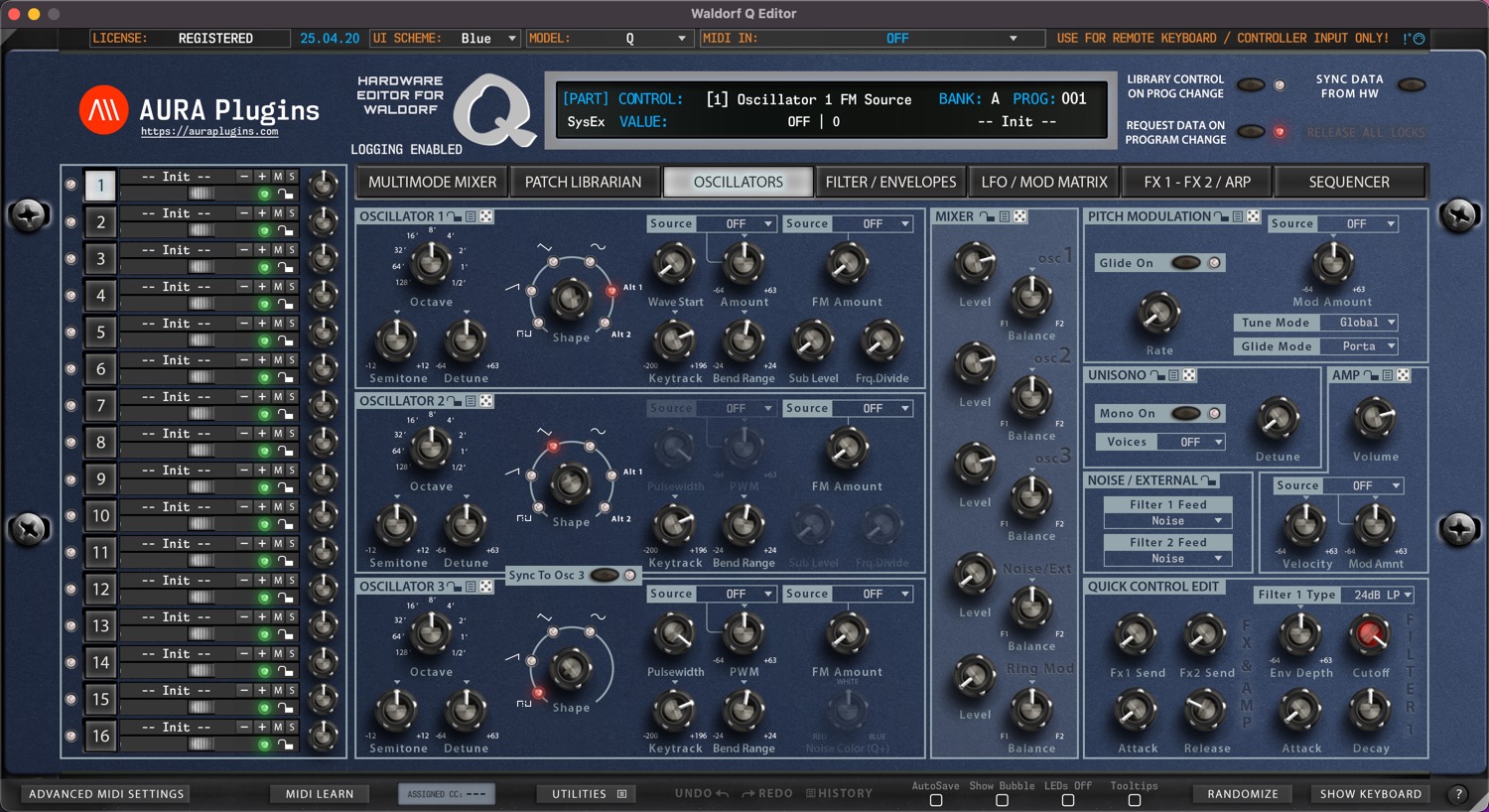Click the Noise / External lock icon

1209,480
